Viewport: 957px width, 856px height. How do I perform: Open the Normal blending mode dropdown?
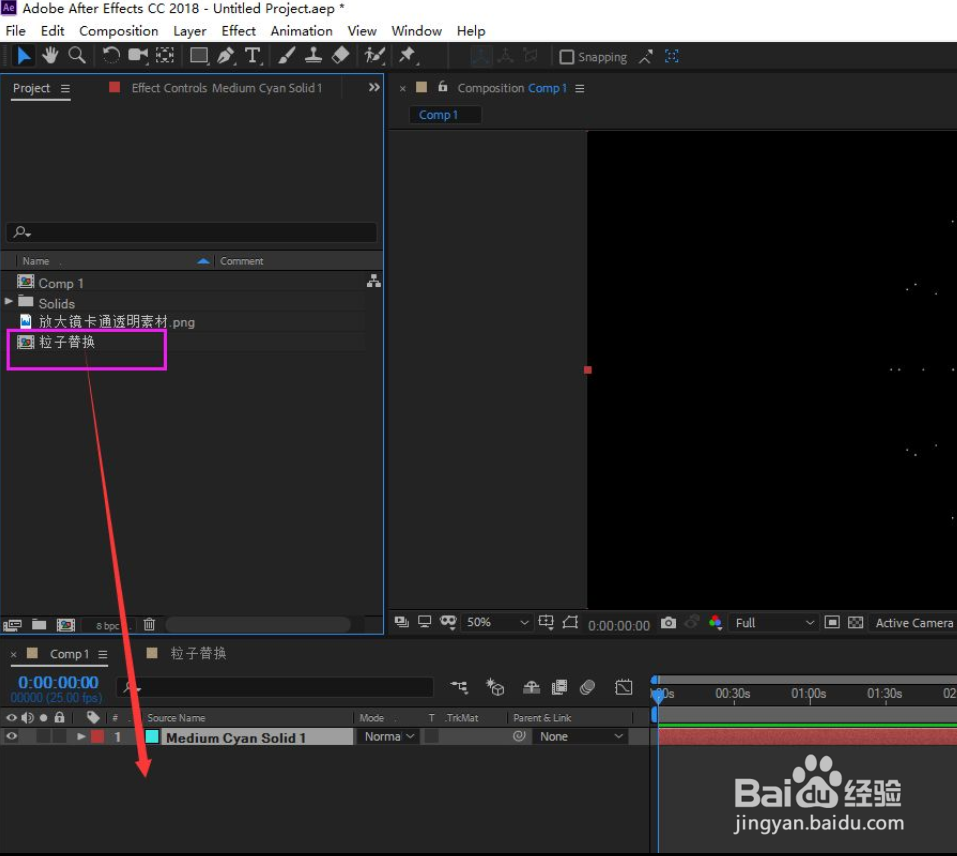[x=389, y=736]
